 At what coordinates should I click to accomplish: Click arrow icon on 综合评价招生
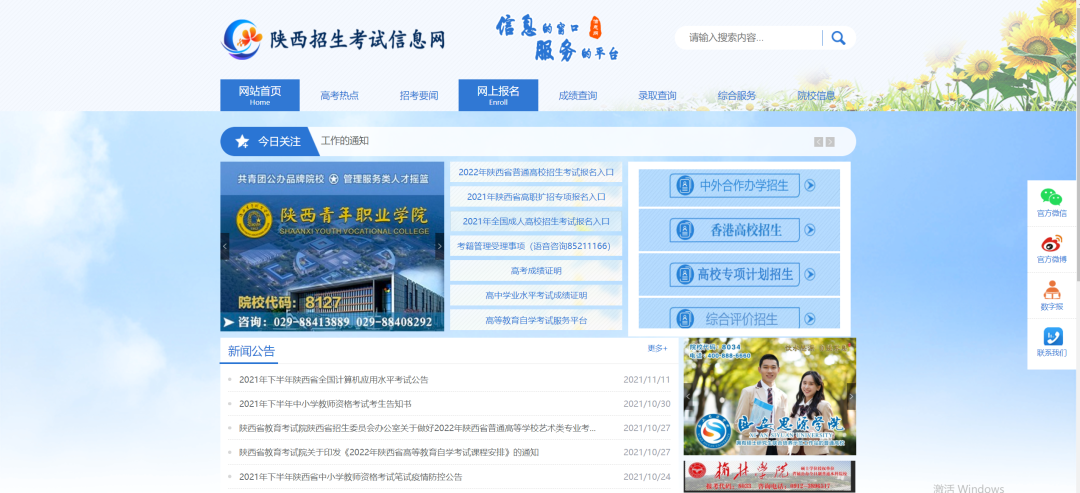tap(810, 319)
